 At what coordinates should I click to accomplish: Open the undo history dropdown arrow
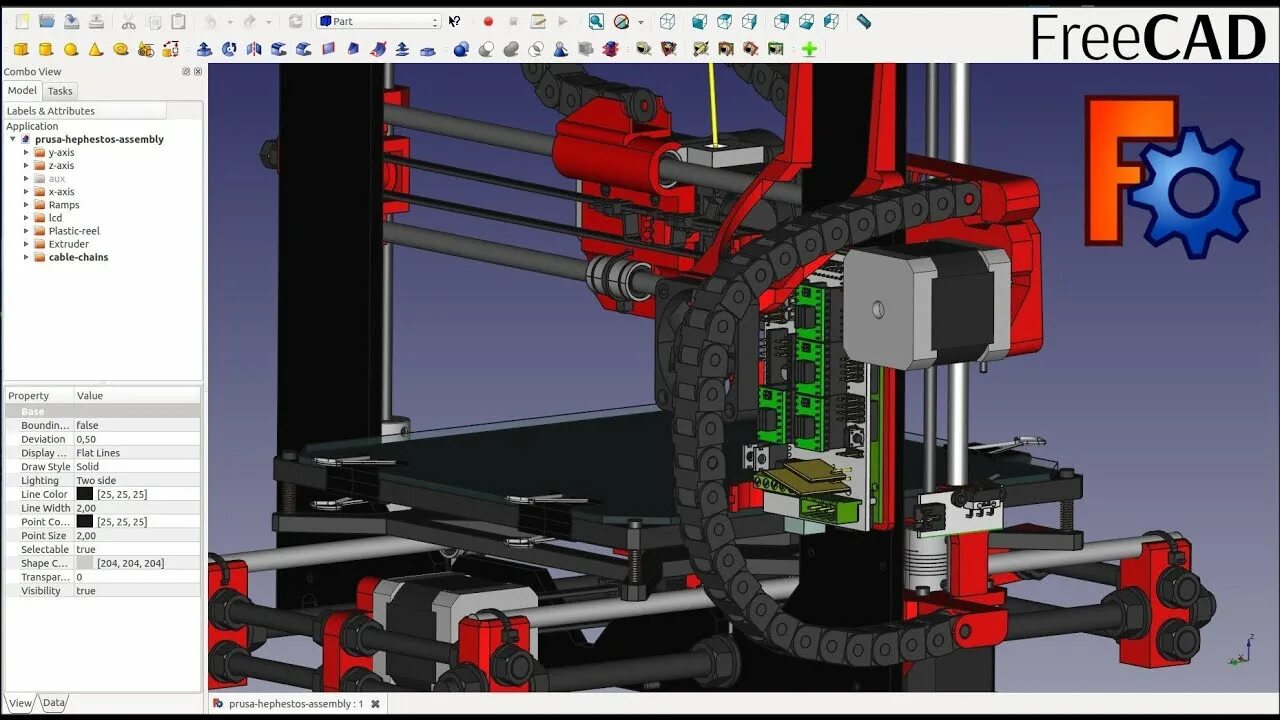tap(230, 22)
